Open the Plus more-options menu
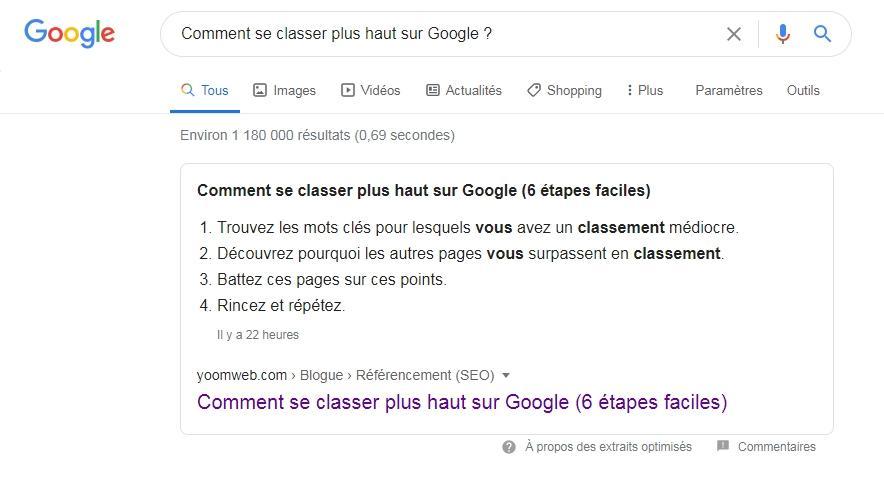Image resolution: width=884 pixels, height=480 pixels. point(644,90)
